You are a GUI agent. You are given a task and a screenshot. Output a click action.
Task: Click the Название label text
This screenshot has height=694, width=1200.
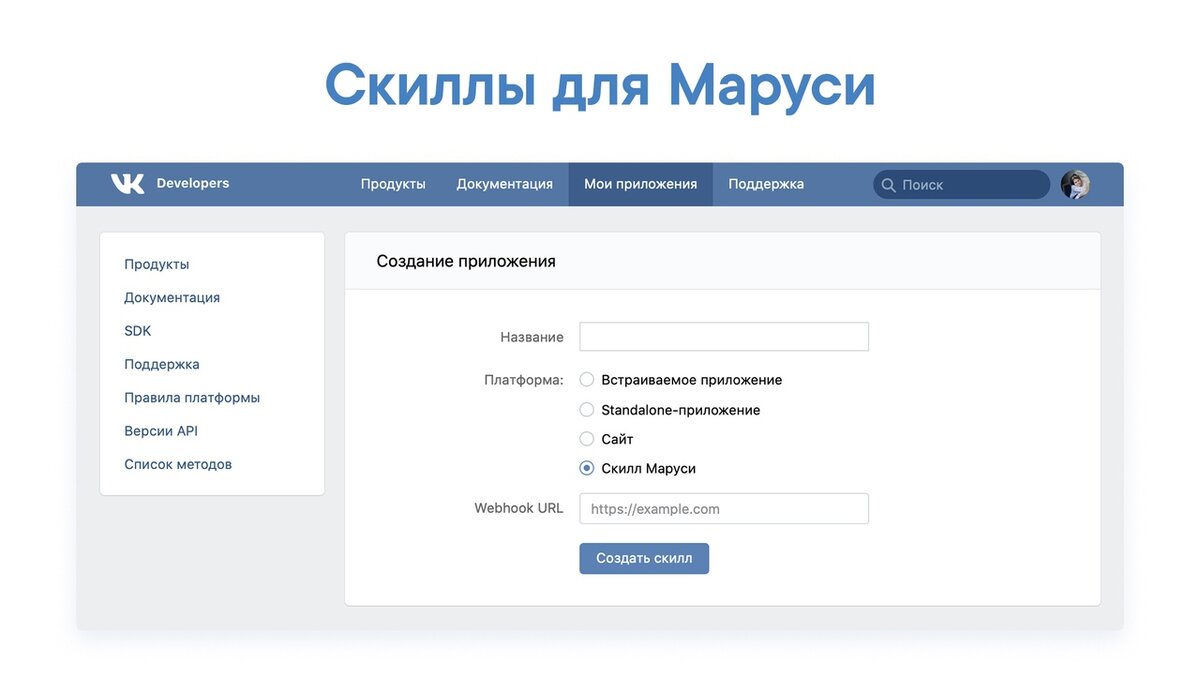[x=532, y=337]
